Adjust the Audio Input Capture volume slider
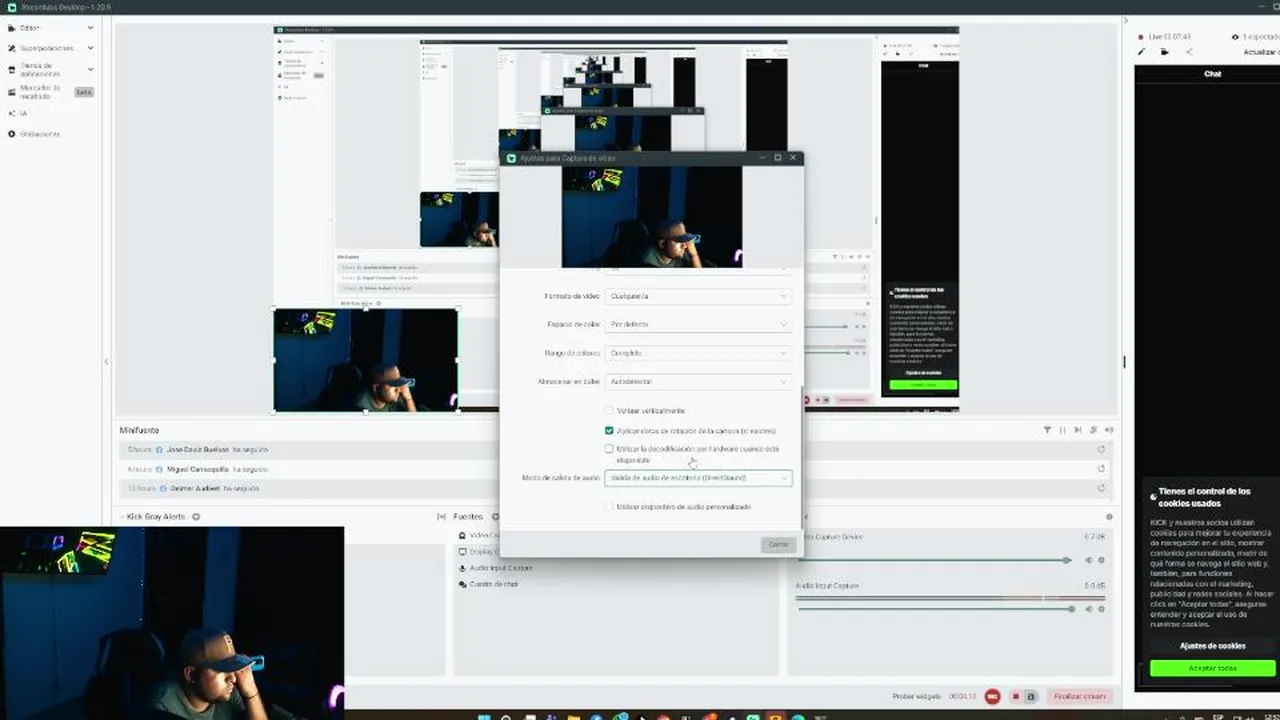1280x720 pixels. pyautogui.click(x=935, y=609)
